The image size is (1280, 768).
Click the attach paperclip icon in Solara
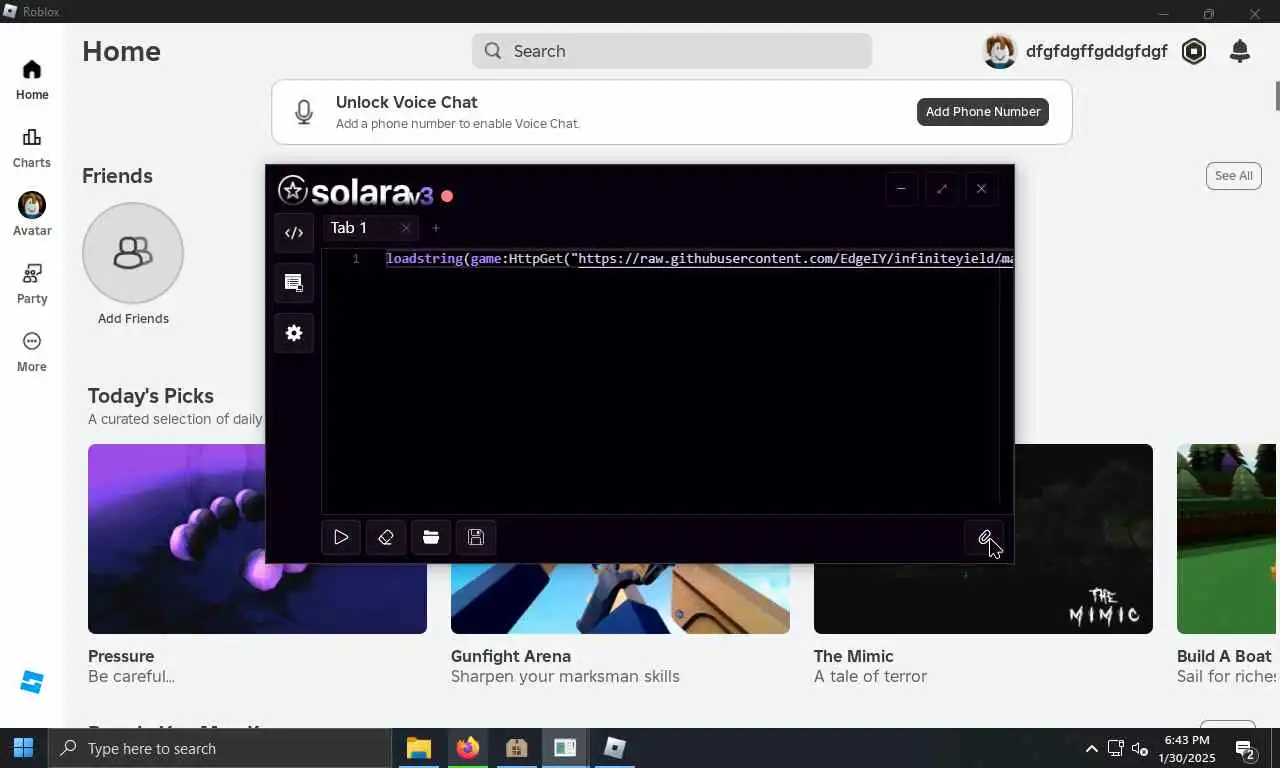click(984, 538)
